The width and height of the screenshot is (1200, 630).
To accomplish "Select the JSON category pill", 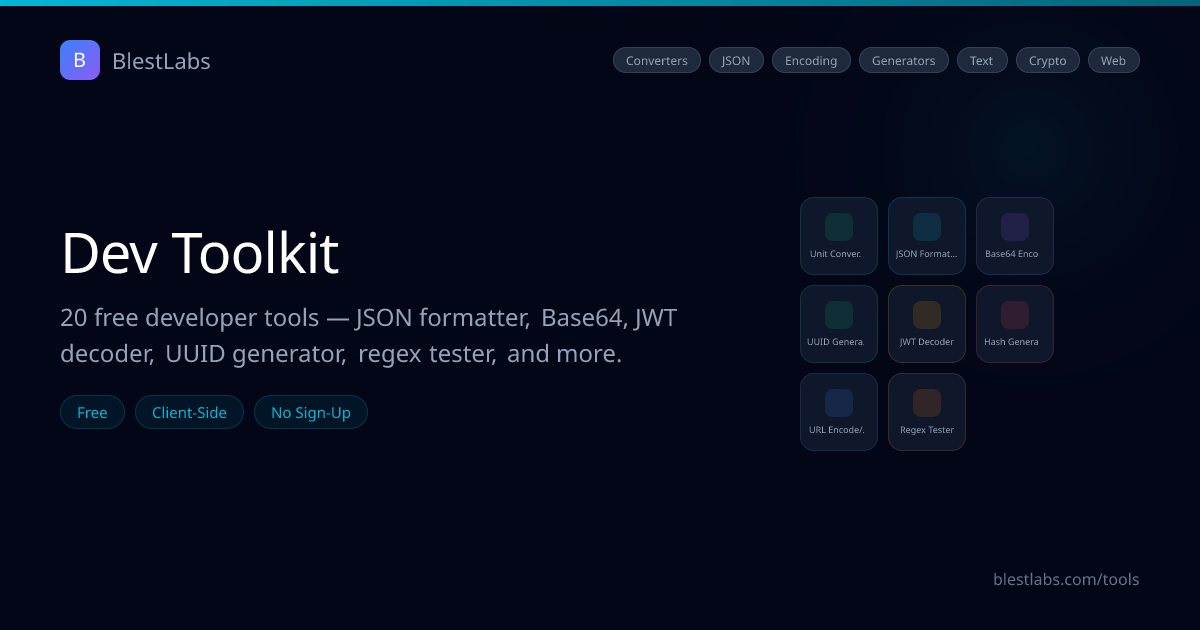I will tap(736, 60).
